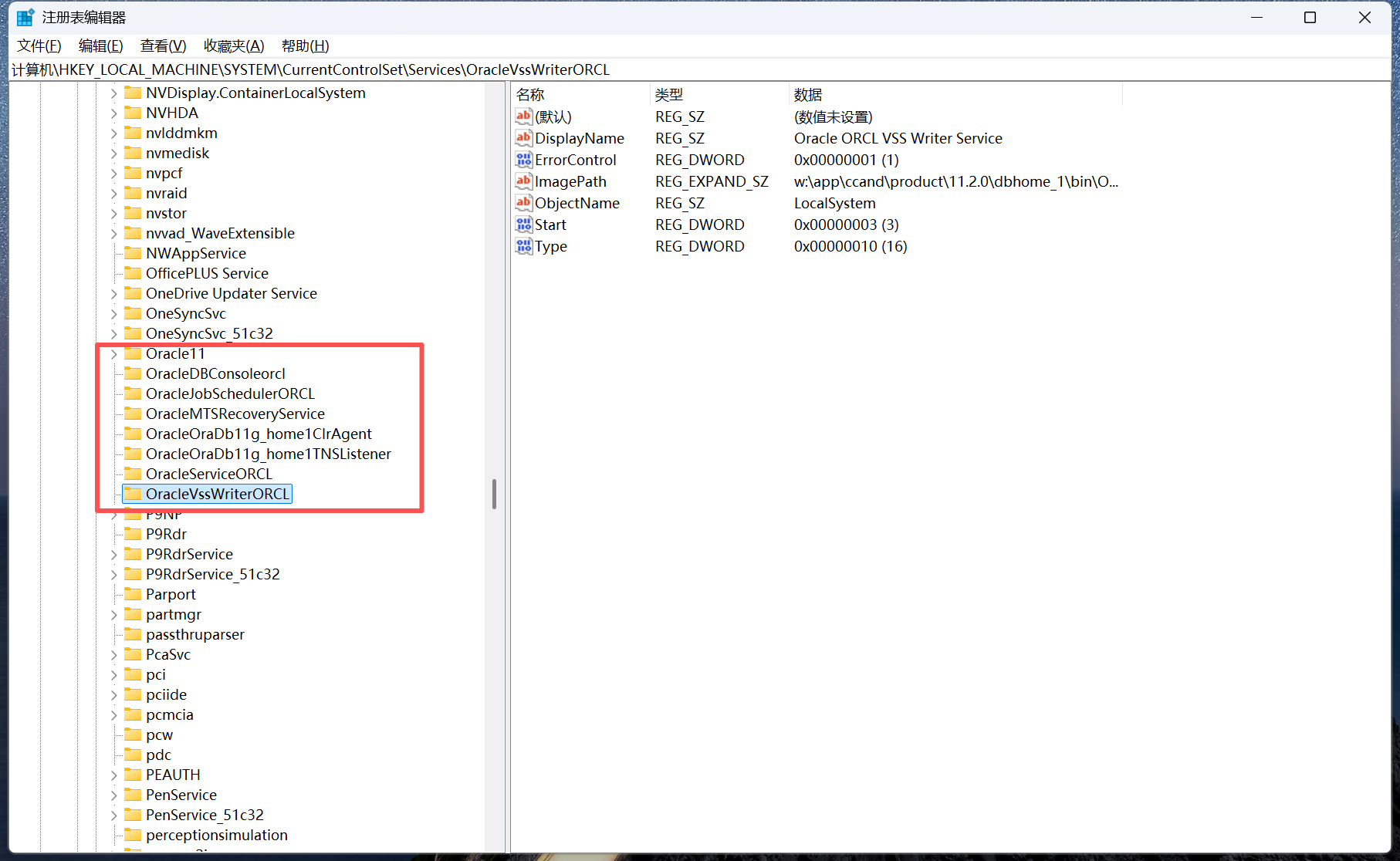Click the OracleServiceORCL folder icon

(x=133, y=474)
